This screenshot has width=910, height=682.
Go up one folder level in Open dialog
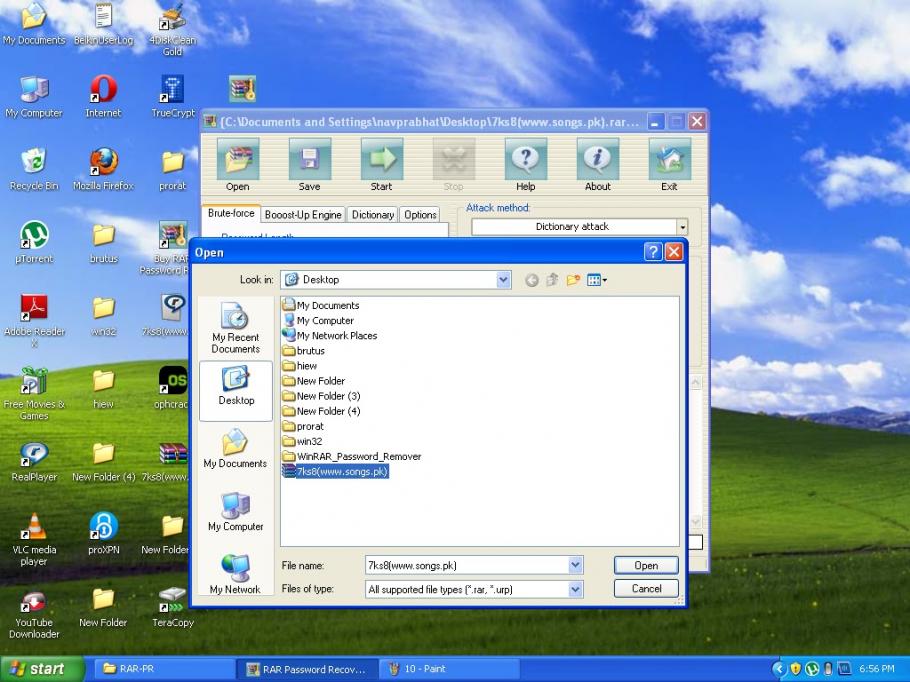[x=552, y=280]
